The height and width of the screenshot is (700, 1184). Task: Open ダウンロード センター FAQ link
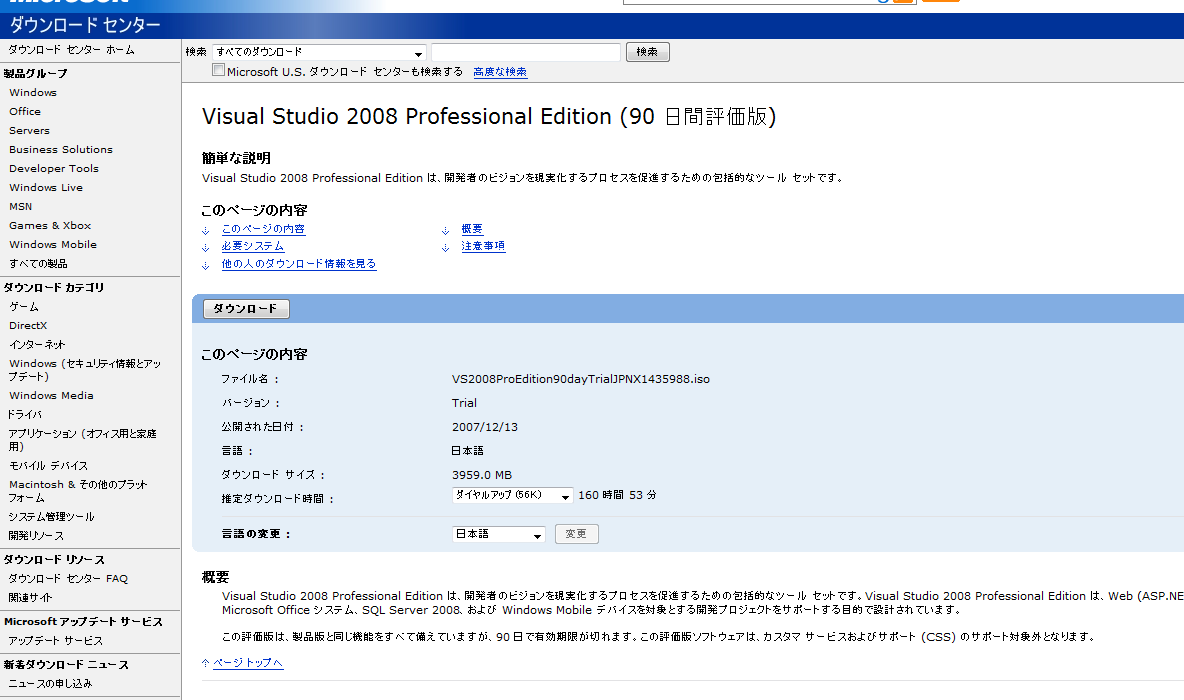coord(68,579)
